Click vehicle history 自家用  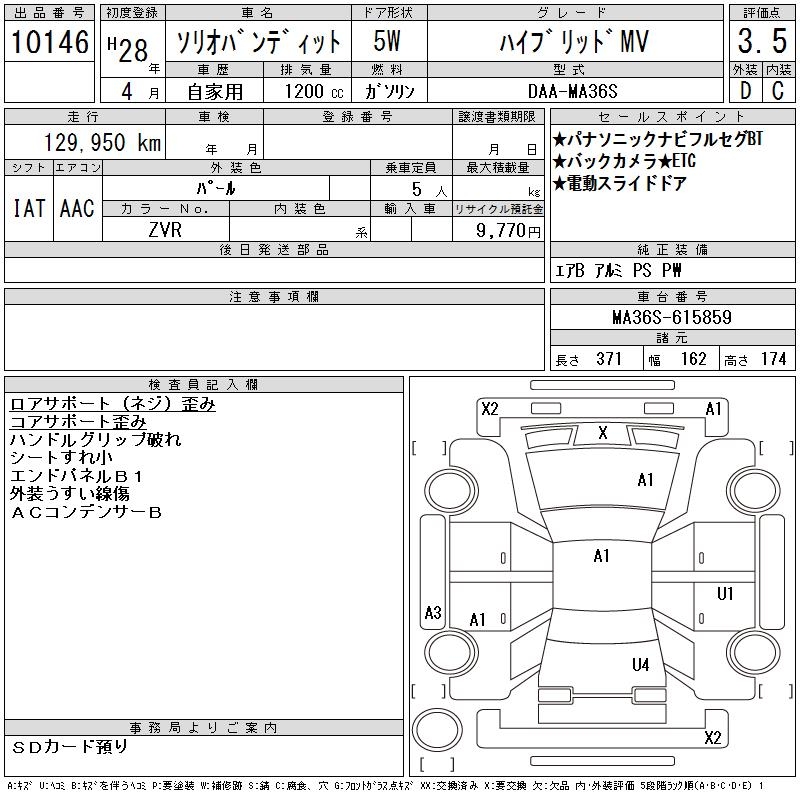coord(215,92)
